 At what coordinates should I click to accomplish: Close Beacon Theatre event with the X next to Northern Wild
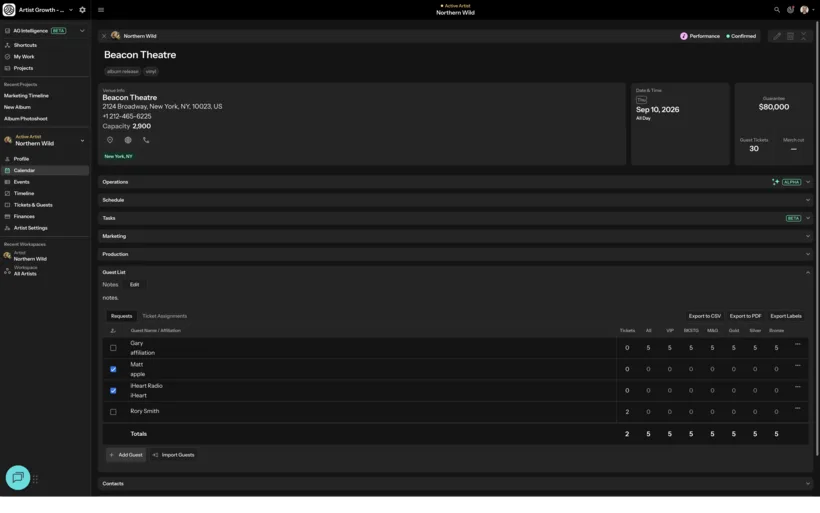click(x=104, y=36)
